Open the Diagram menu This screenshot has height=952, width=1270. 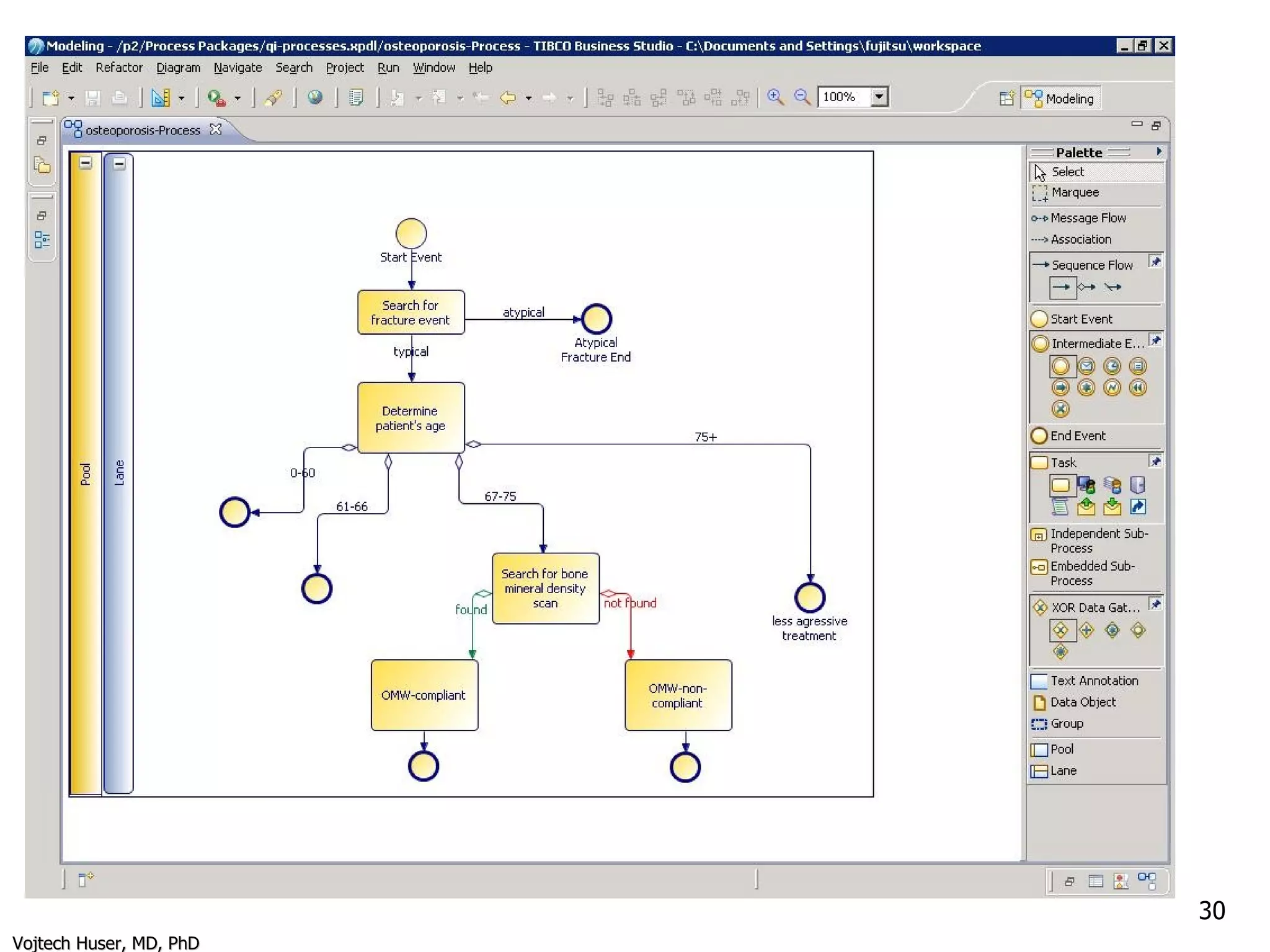(178, 68)
